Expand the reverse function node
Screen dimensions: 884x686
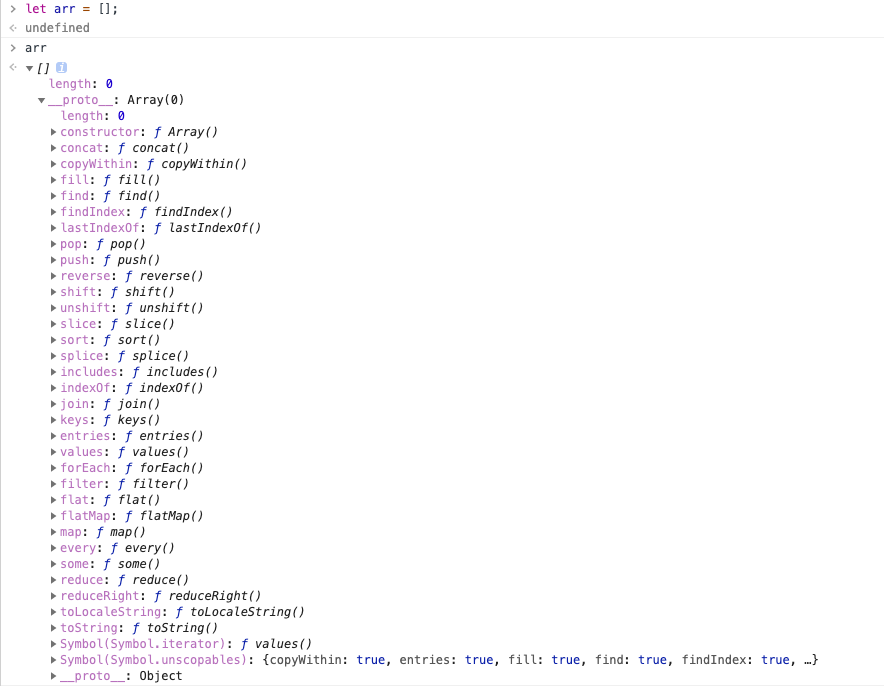pyautogui.click(x=54, y=276)
